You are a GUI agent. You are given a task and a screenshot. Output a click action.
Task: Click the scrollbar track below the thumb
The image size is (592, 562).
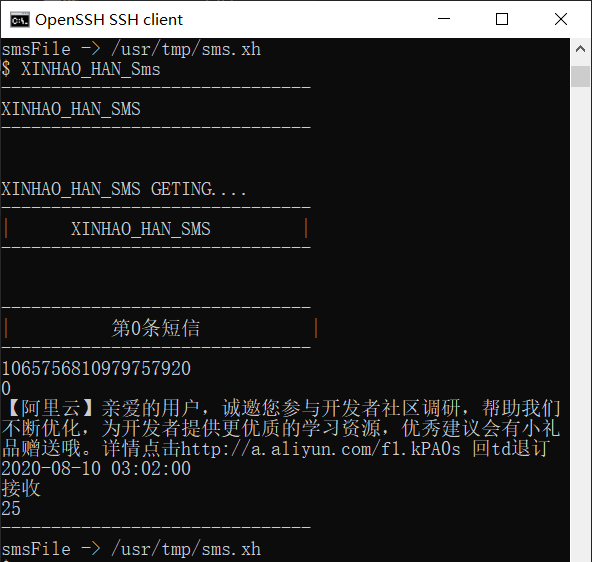pyautogui.click(x=580, y=325)
